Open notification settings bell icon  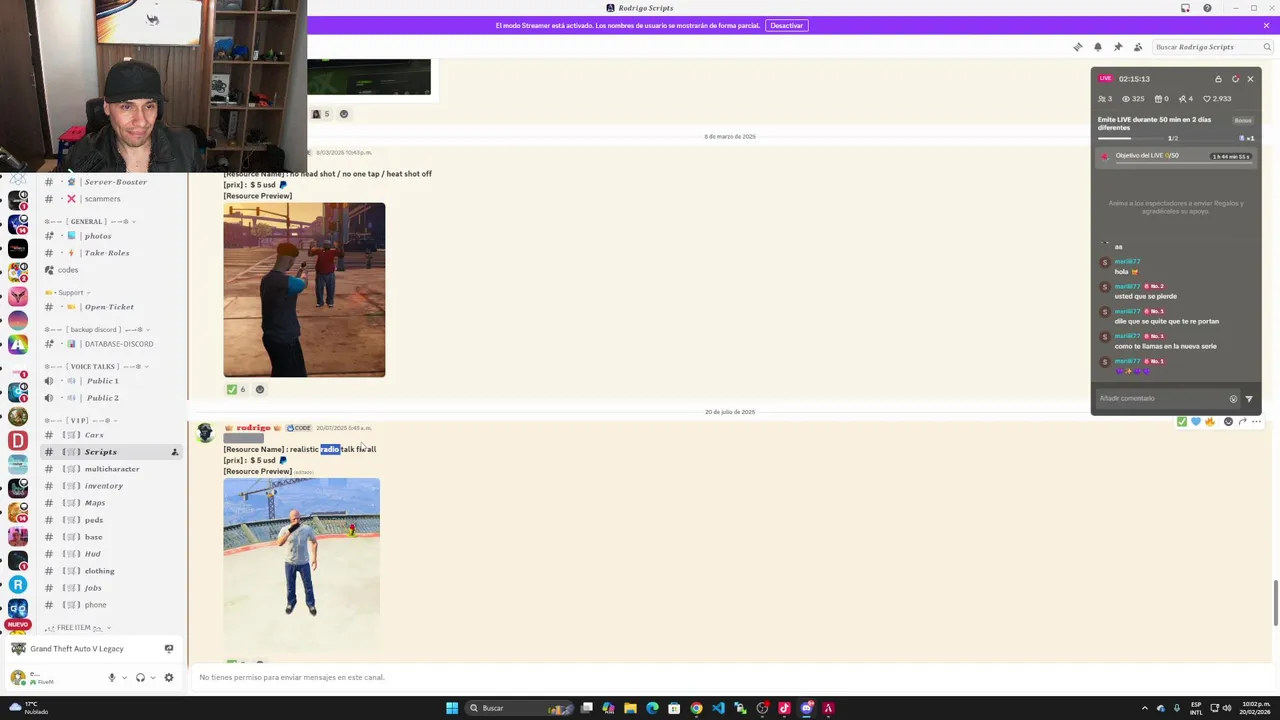[1097, 47]
